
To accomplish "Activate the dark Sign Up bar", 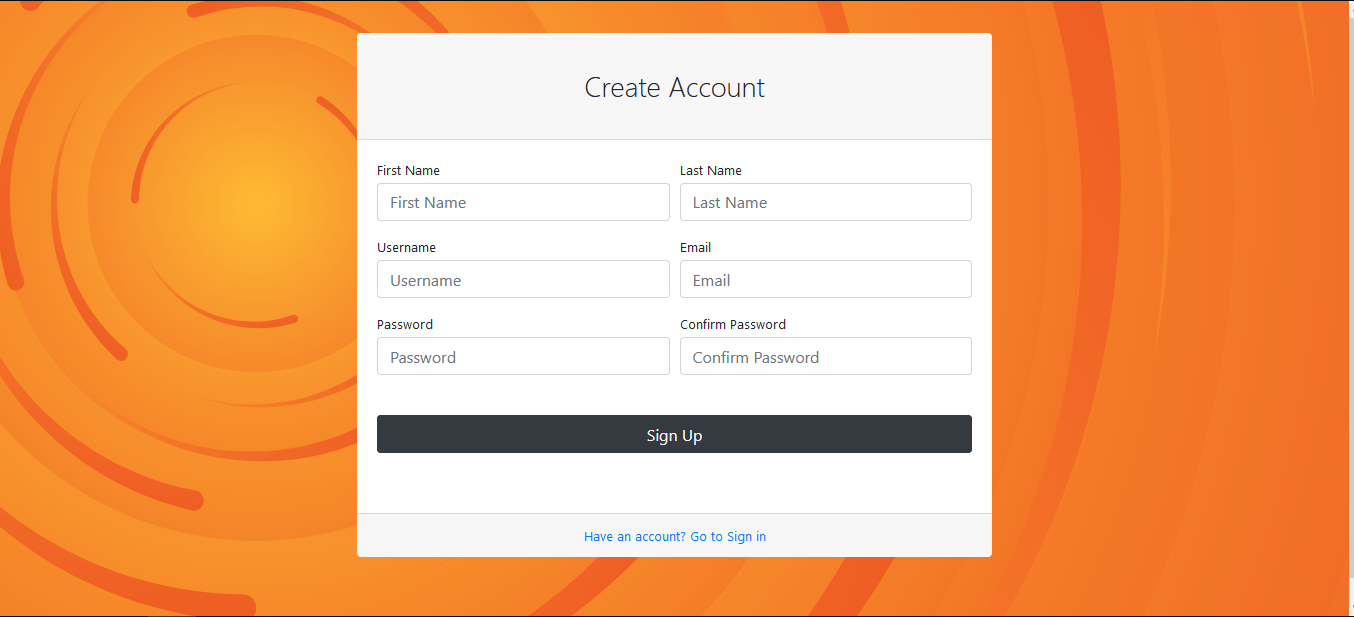I will point(674,434).
